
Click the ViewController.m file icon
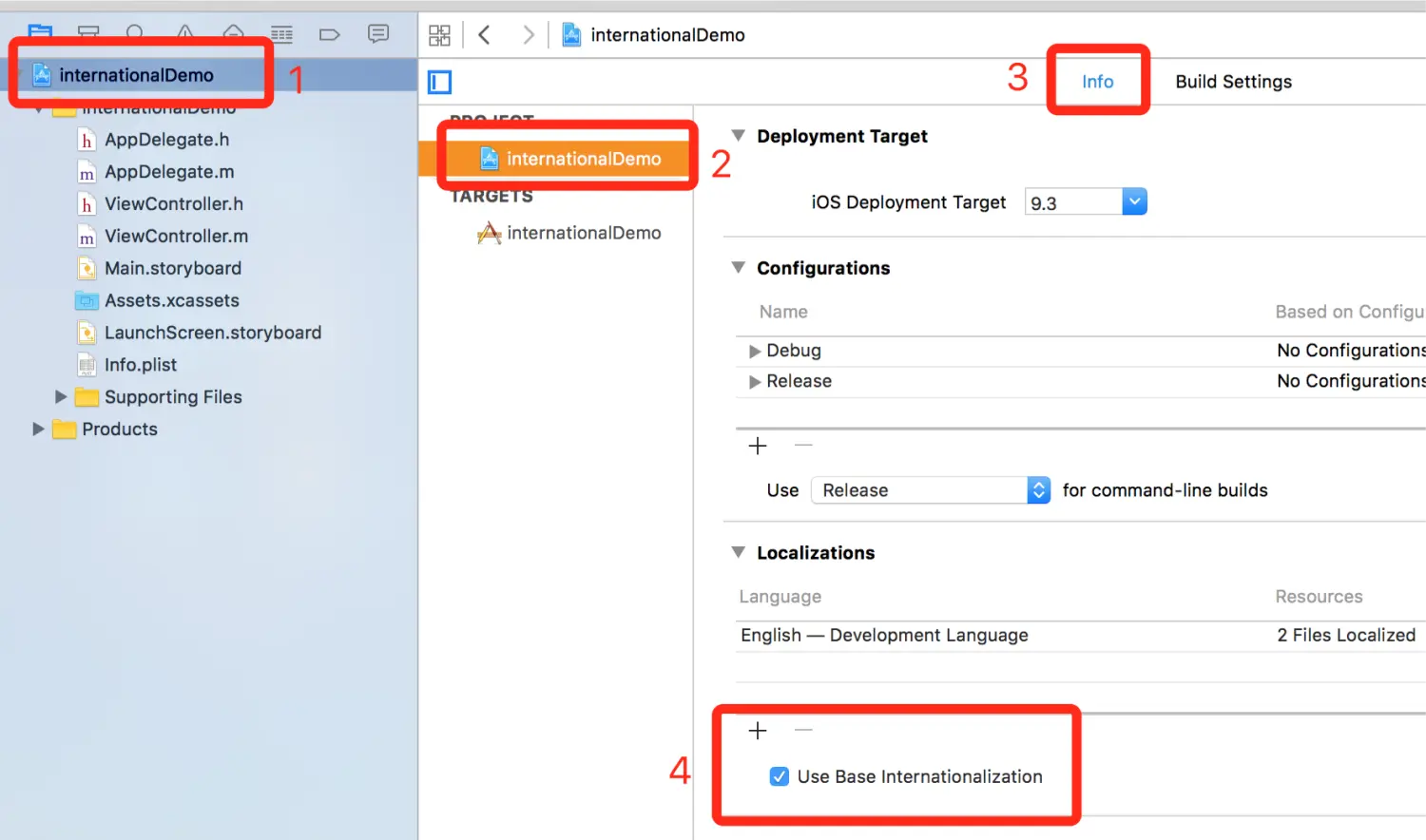pos(87,237)
